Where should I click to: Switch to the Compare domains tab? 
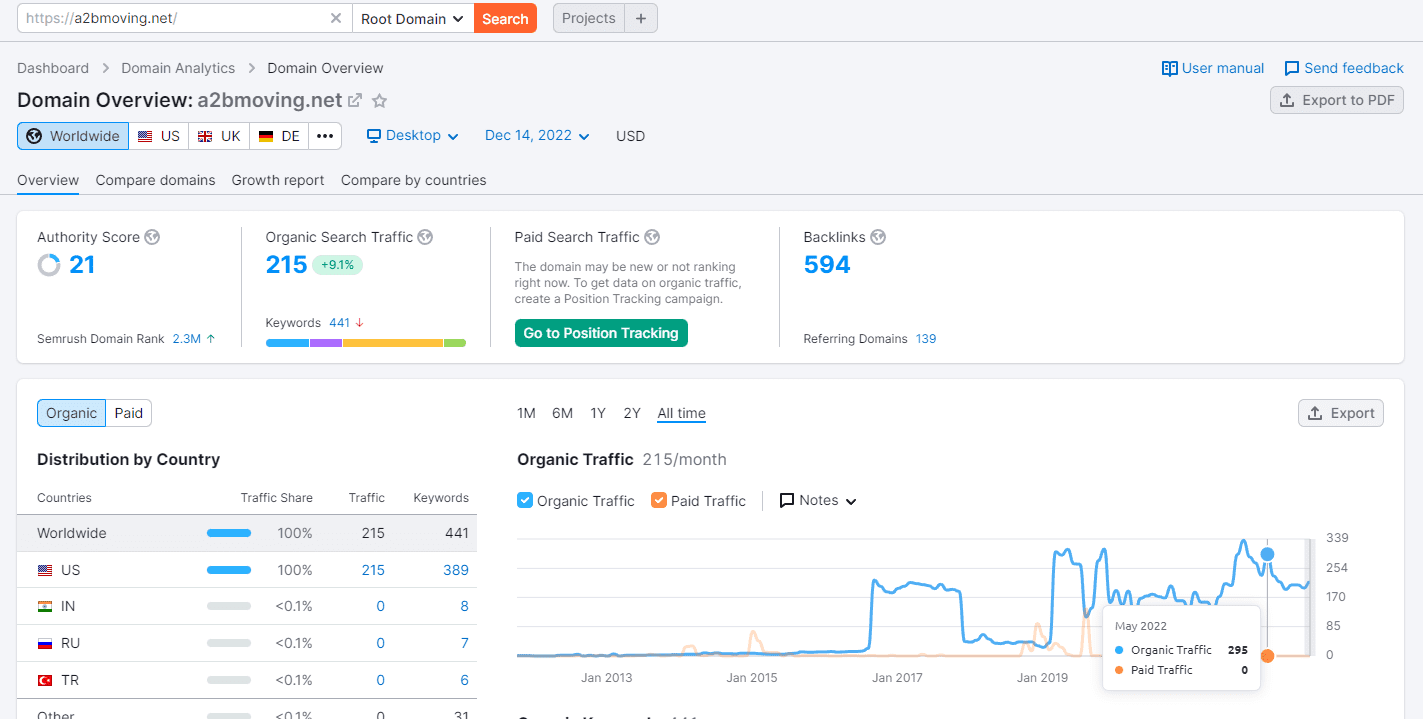[155, 180]
